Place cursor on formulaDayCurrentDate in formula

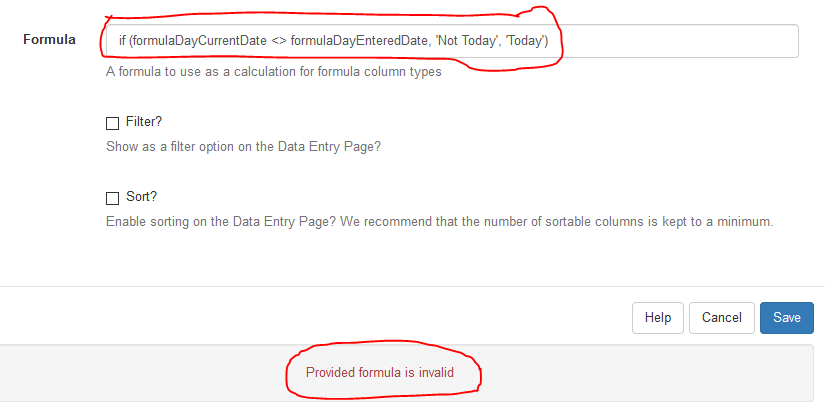(x=200, y=41)
